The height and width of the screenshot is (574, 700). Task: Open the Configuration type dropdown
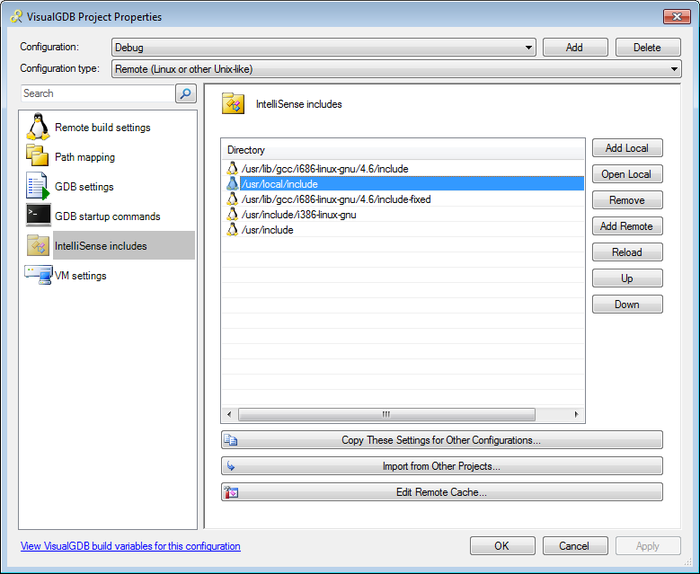point(396,69)
